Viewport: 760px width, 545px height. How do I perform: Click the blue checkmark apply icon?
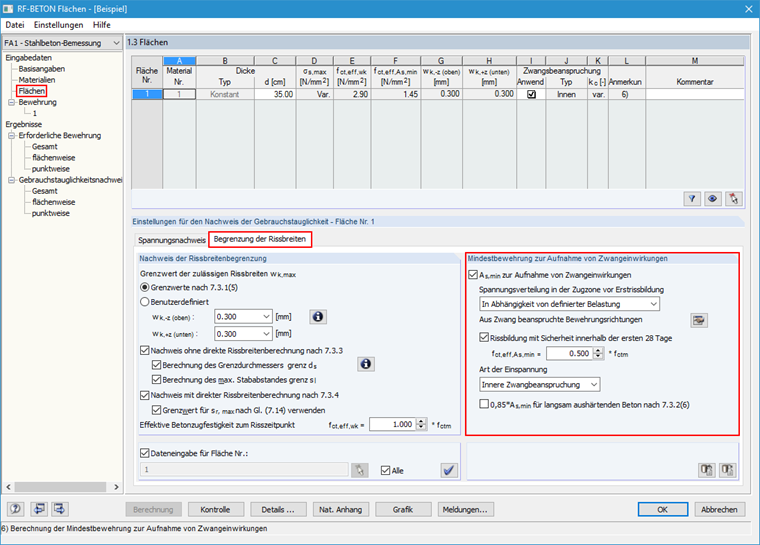click(x=449, y=470)
